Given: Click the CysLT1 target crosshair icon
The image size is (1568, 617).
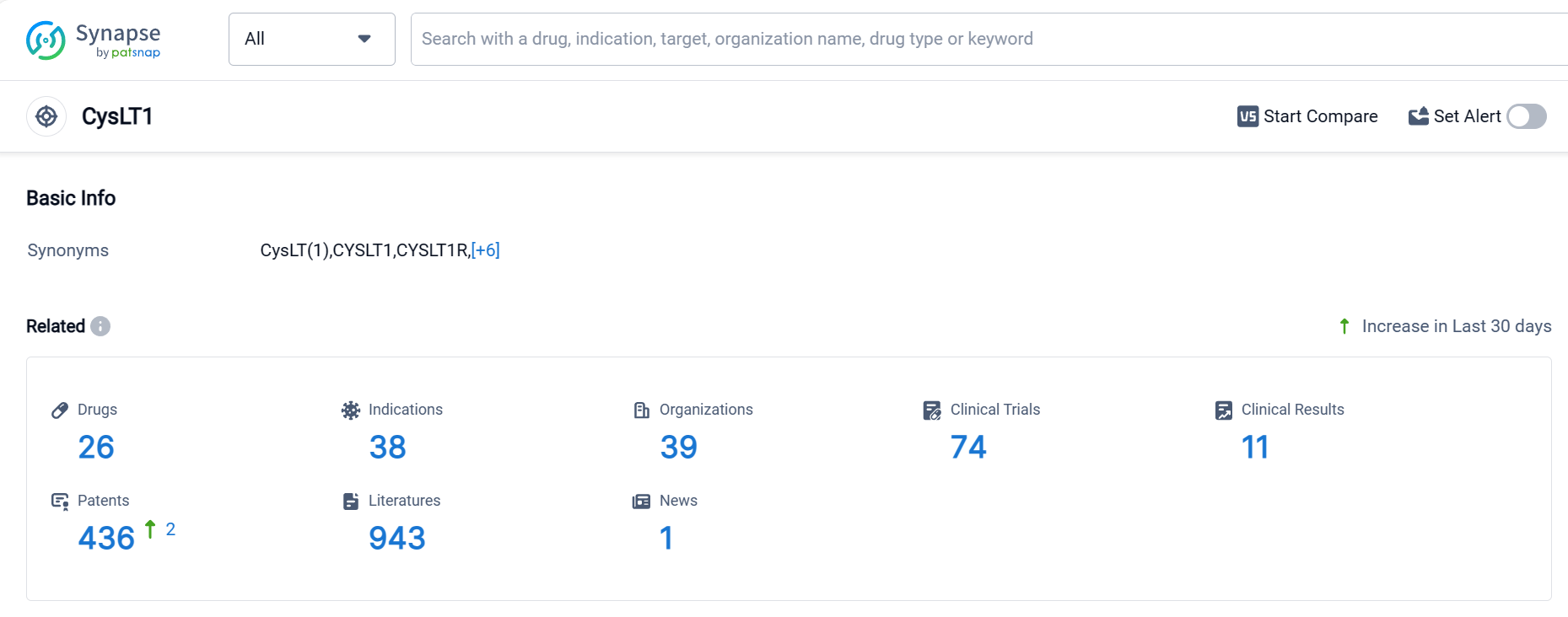Looking at the screenshot, I should tap(46, 116).
